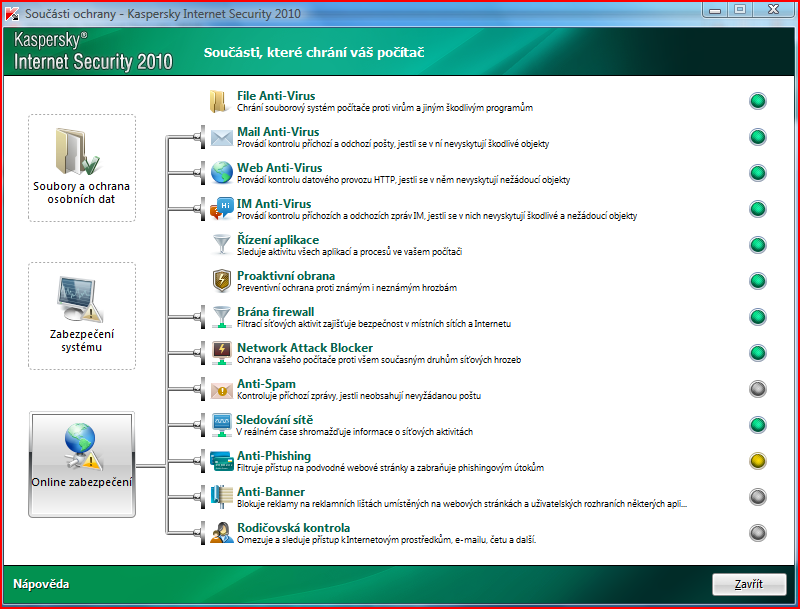The height and width of the screenshot is (609, 800).
Task: Open the Brána firewall link
Action: pos(276,312)
